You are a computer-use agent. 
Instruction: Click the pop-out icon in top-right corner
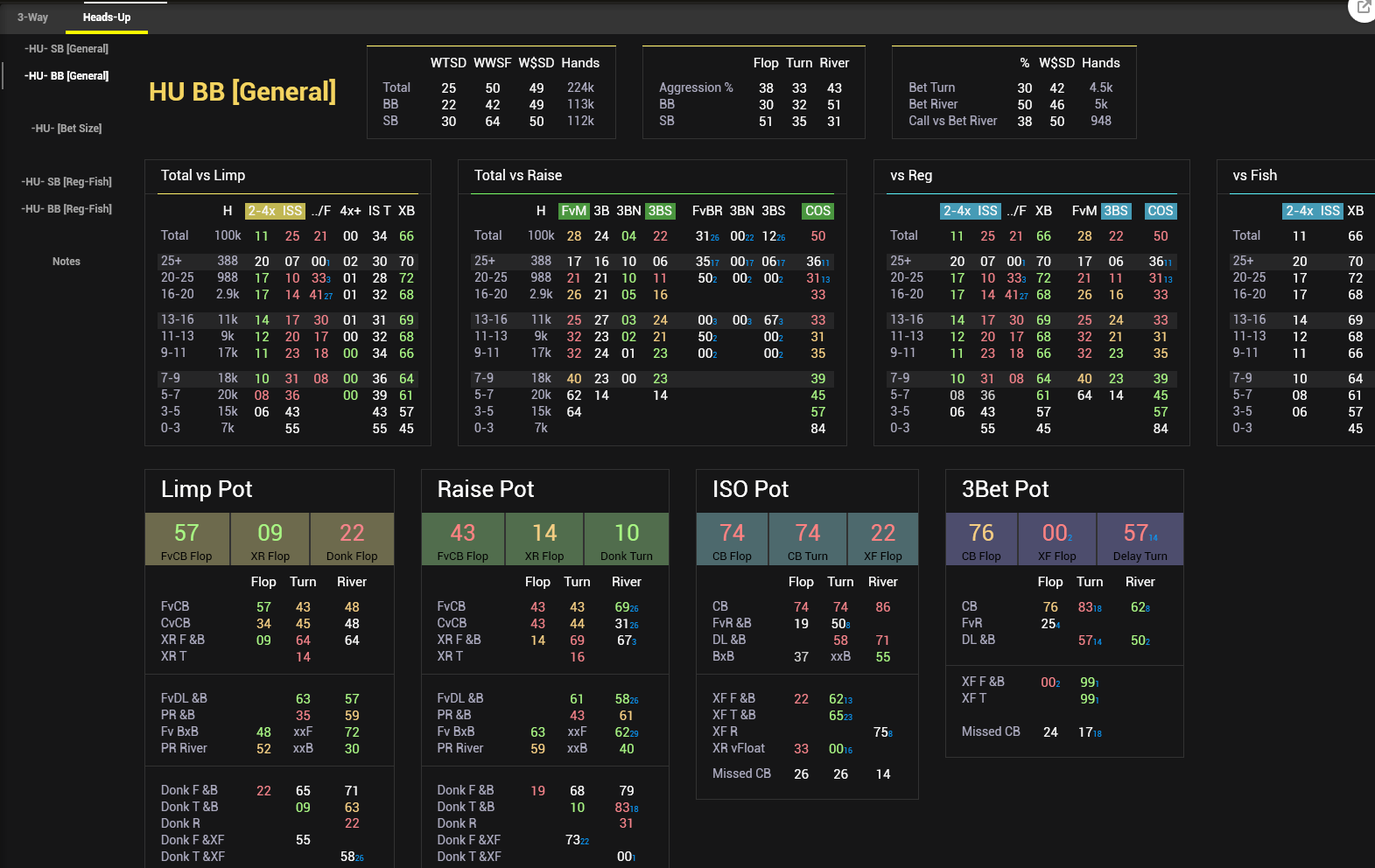1364,8
